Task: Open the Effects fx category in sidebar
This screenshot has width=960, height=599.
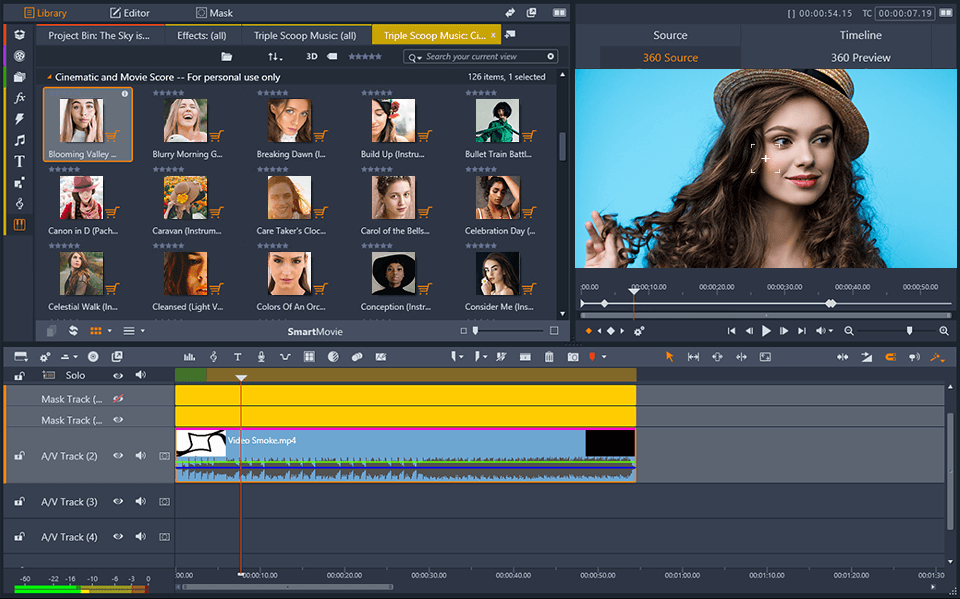Action: pos(19,98)
